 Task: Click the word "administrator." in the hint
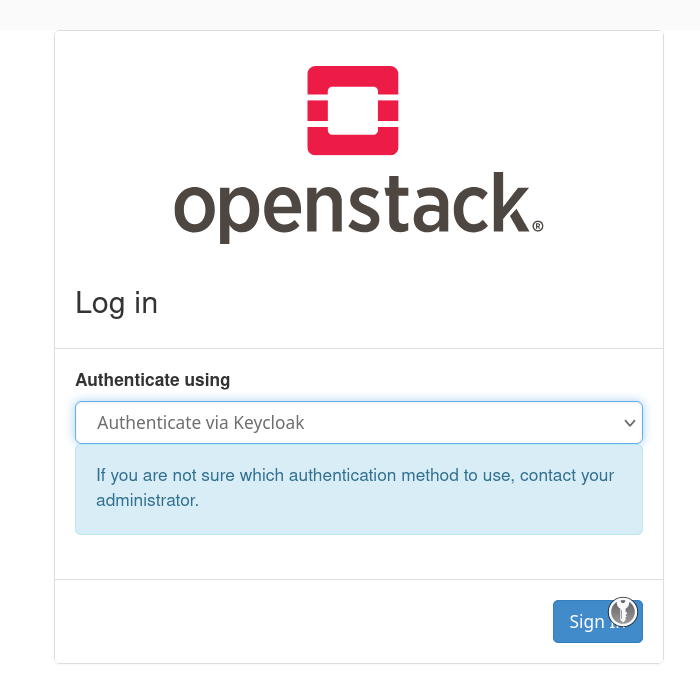(x=148, y=500)
